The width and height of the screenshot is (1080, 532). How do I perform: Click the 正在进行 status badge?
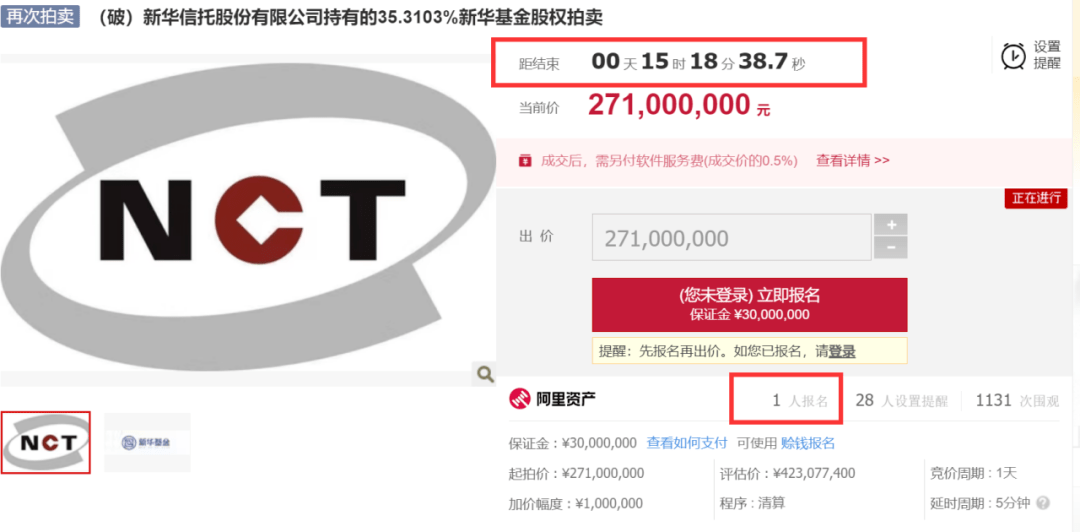click(x=1036, y=198)
